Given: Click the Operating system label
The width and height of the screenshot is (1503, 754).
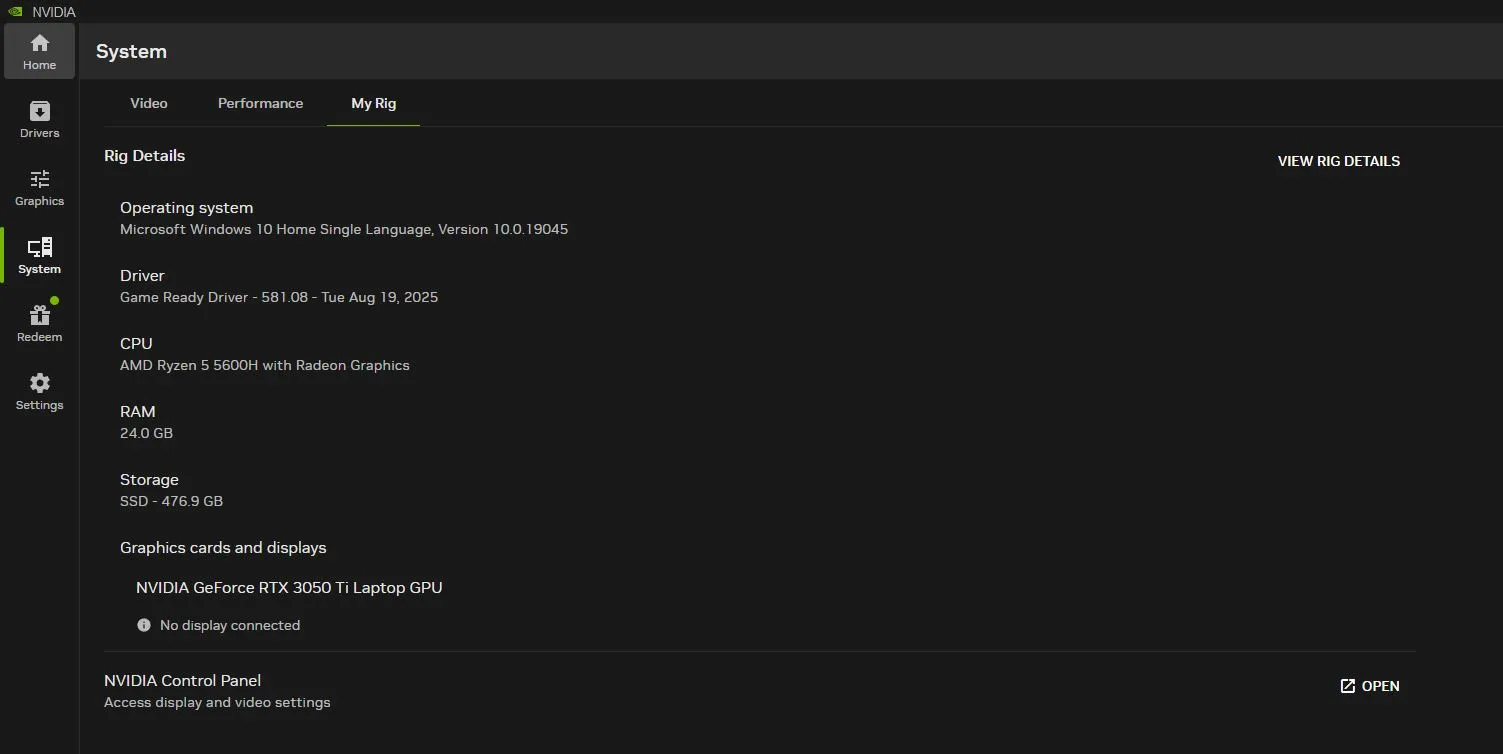Looking at the screenshot, I should tap(186, 207).
